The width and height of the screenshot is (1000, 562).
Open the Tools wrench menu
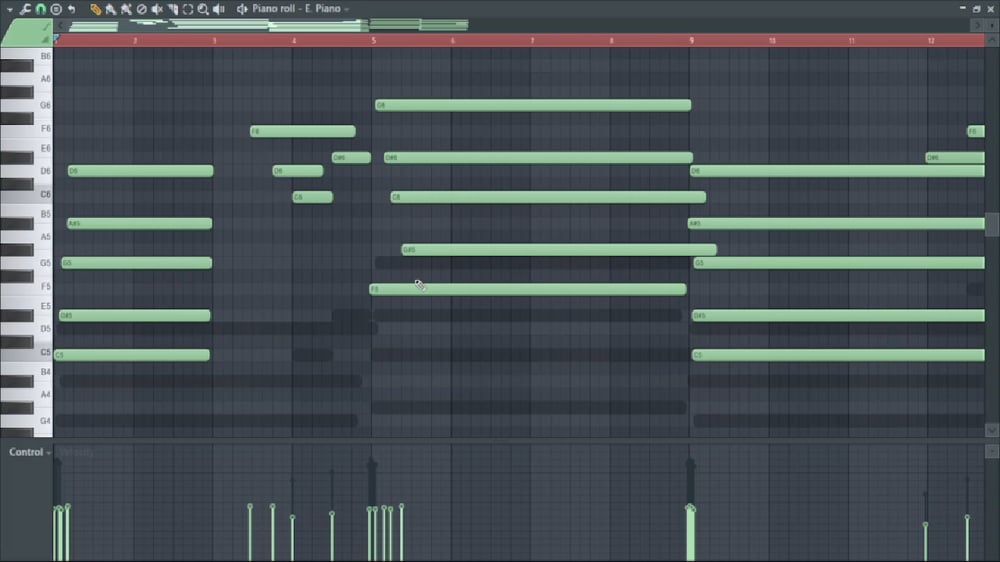coord(25,9)
